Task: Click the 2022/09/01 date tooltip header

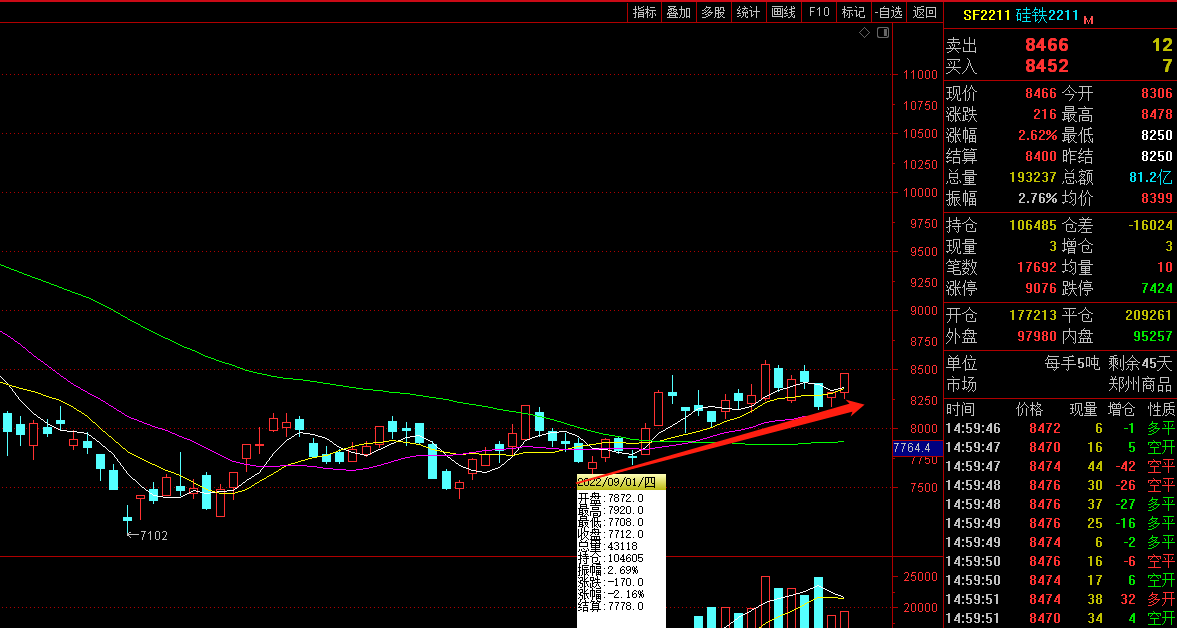Action: 620,482
